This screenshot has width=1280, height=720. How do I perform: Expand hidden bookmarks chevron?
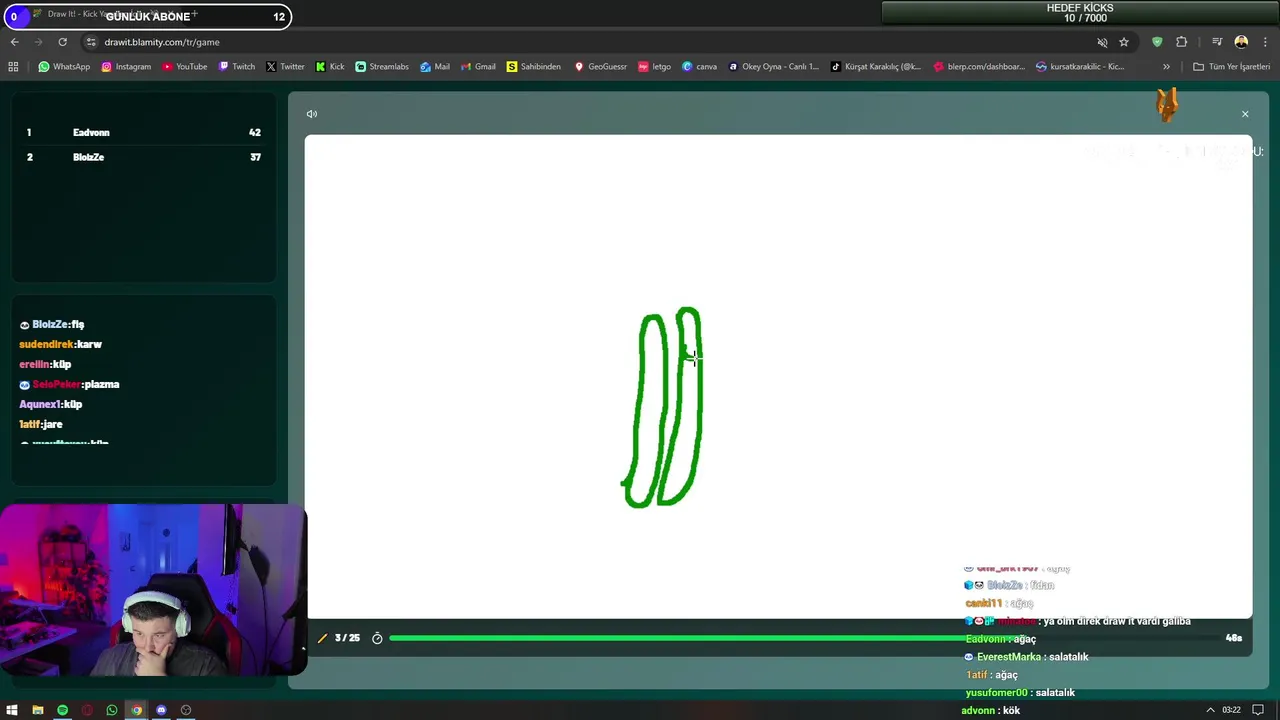point(1166,67)
